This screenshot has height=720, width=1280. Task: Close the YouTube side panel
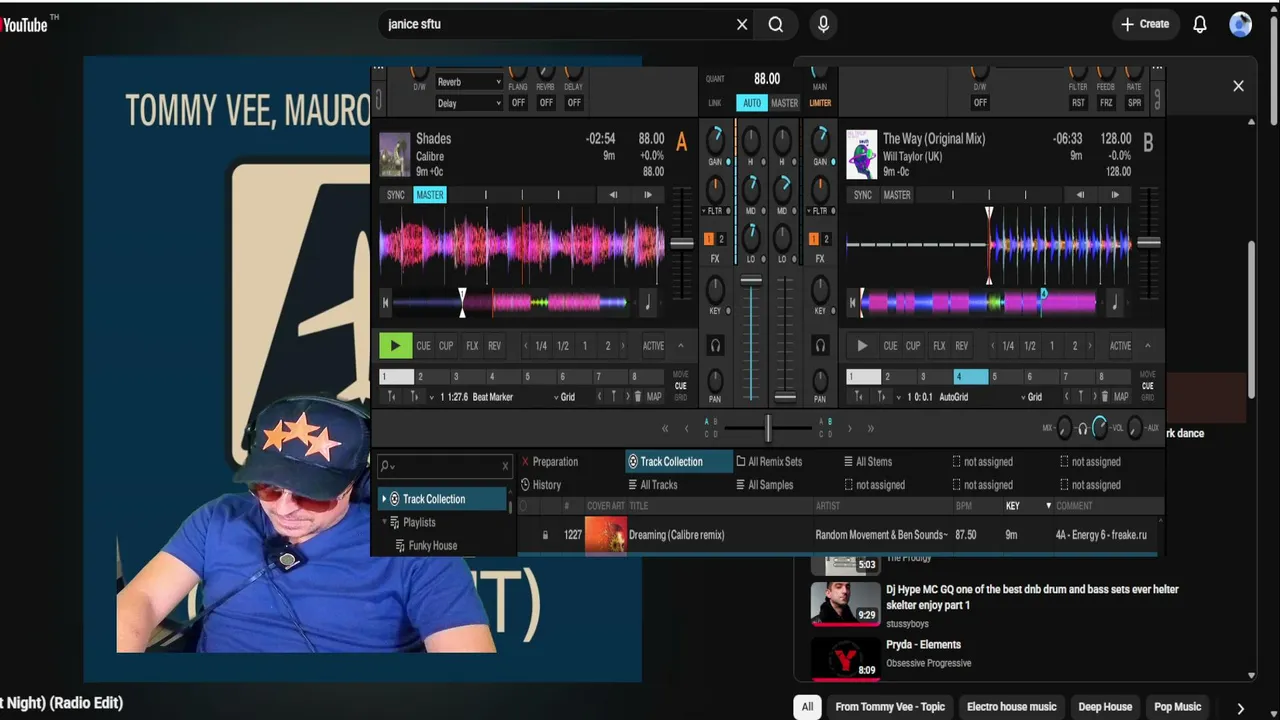tap(1238, 86)
